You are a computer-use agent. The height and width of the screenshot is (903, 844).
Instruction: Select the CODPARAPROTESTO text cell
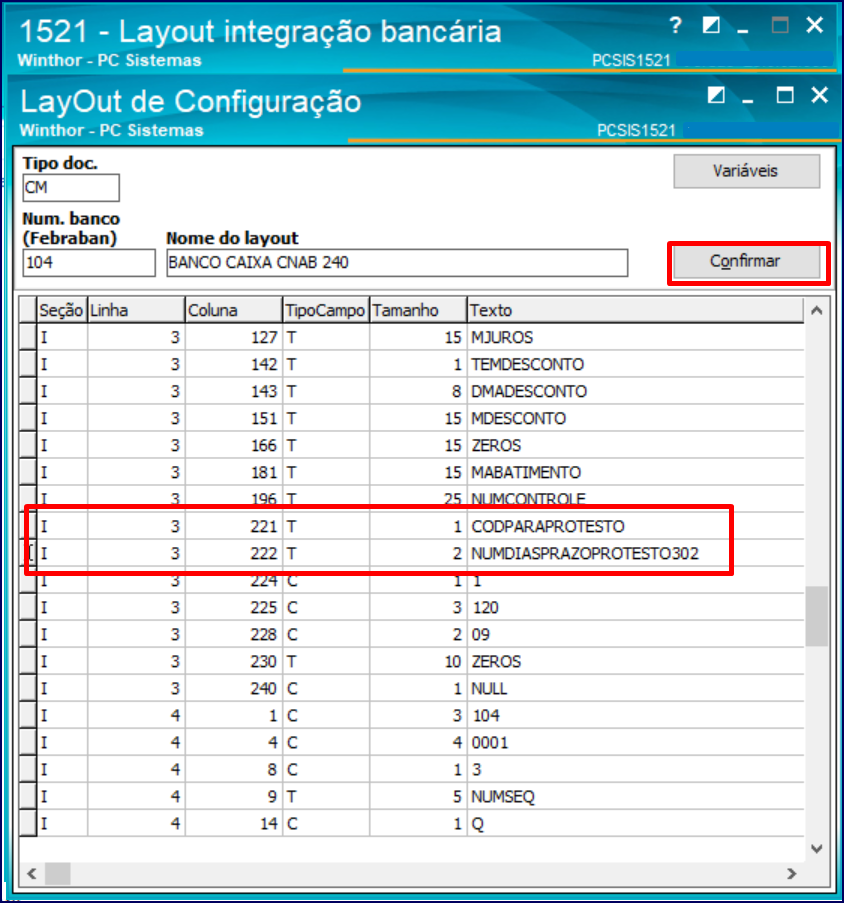[636, 527]
